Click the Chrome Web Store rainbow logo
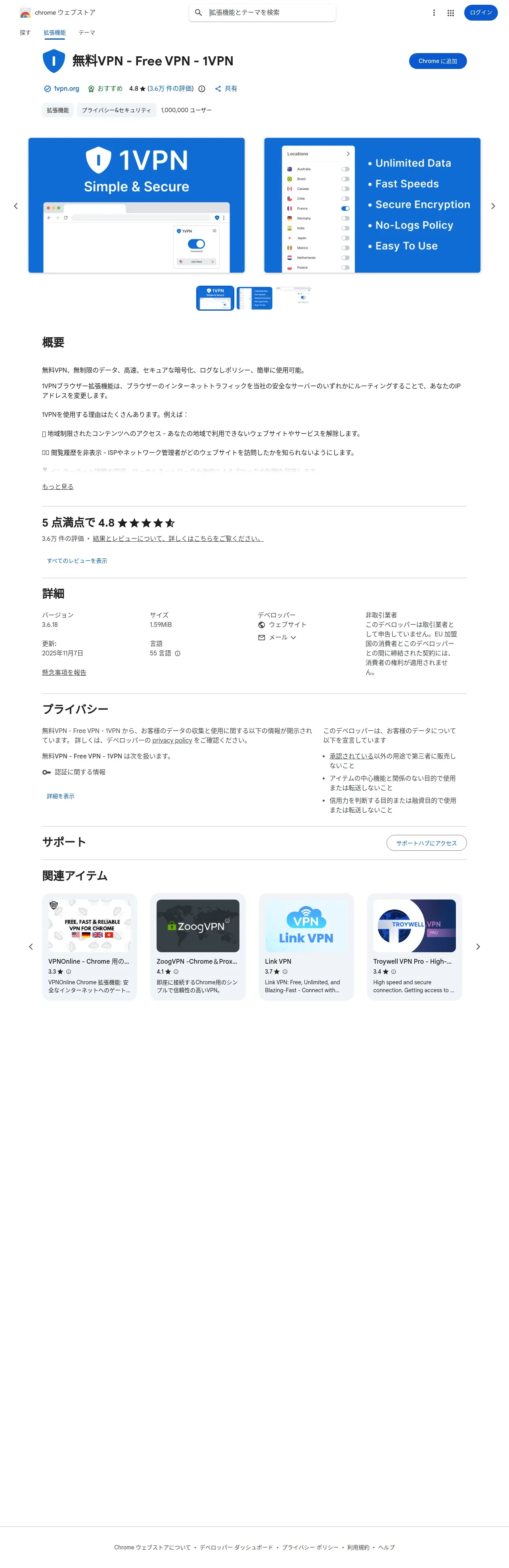 pyautogui.click(x=25, y=13)
